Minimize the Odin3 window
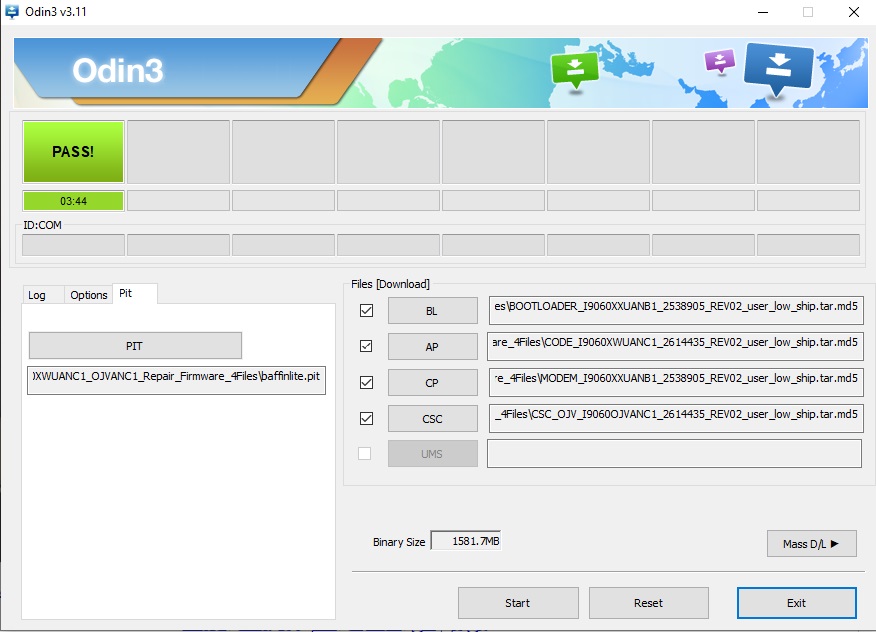 (763, 12)
